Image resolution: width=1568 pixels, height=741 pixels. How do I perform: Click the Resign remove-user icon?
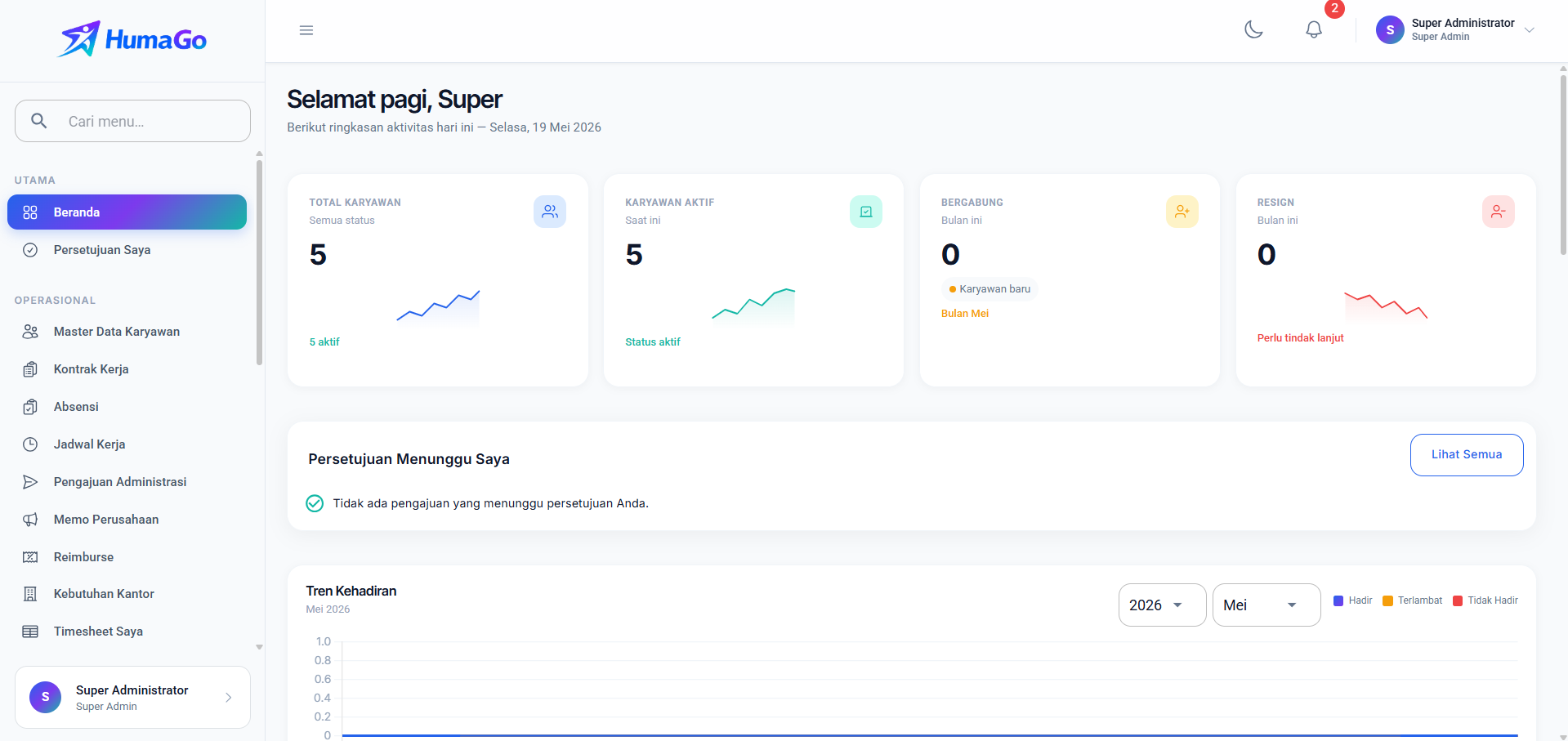[1499, 212]
